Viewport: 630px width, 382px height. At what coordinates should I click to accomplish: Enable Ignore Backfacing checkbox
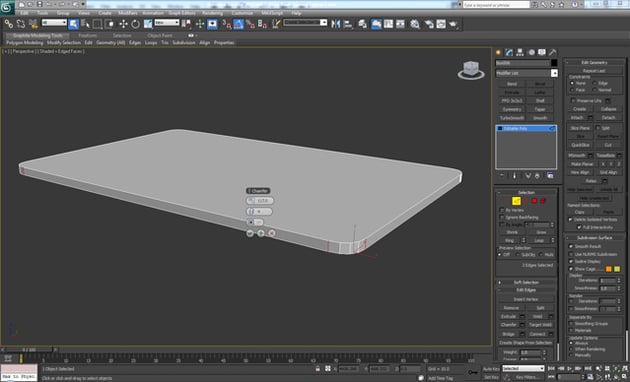tap(502, 217)
